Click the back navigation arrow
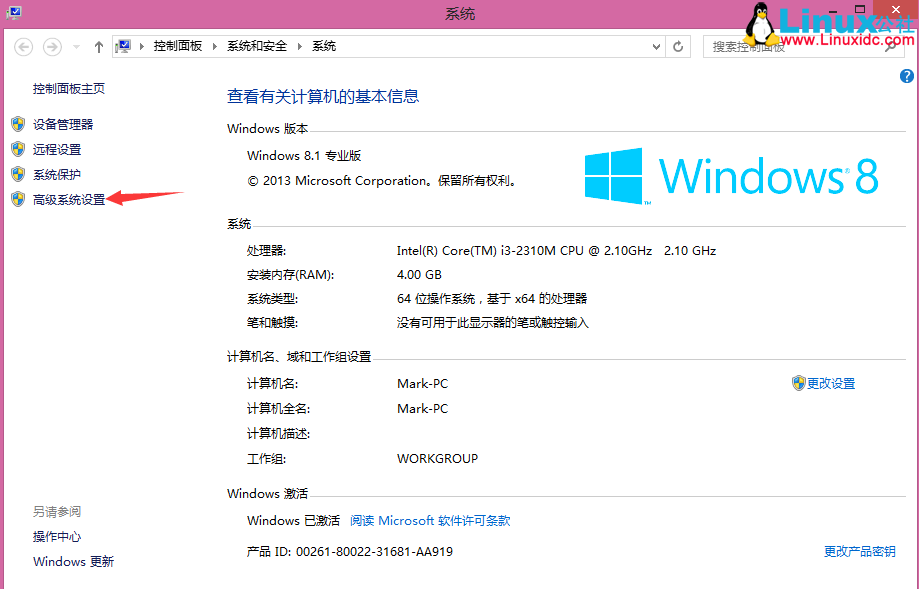 (22, 46)
